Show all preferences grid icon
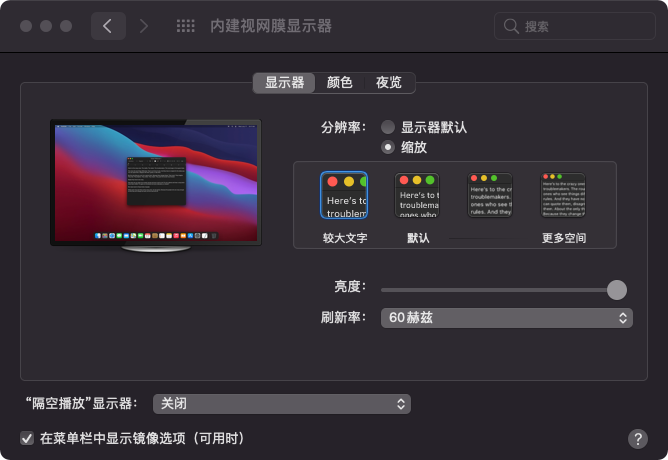 (x=186, y=26)
